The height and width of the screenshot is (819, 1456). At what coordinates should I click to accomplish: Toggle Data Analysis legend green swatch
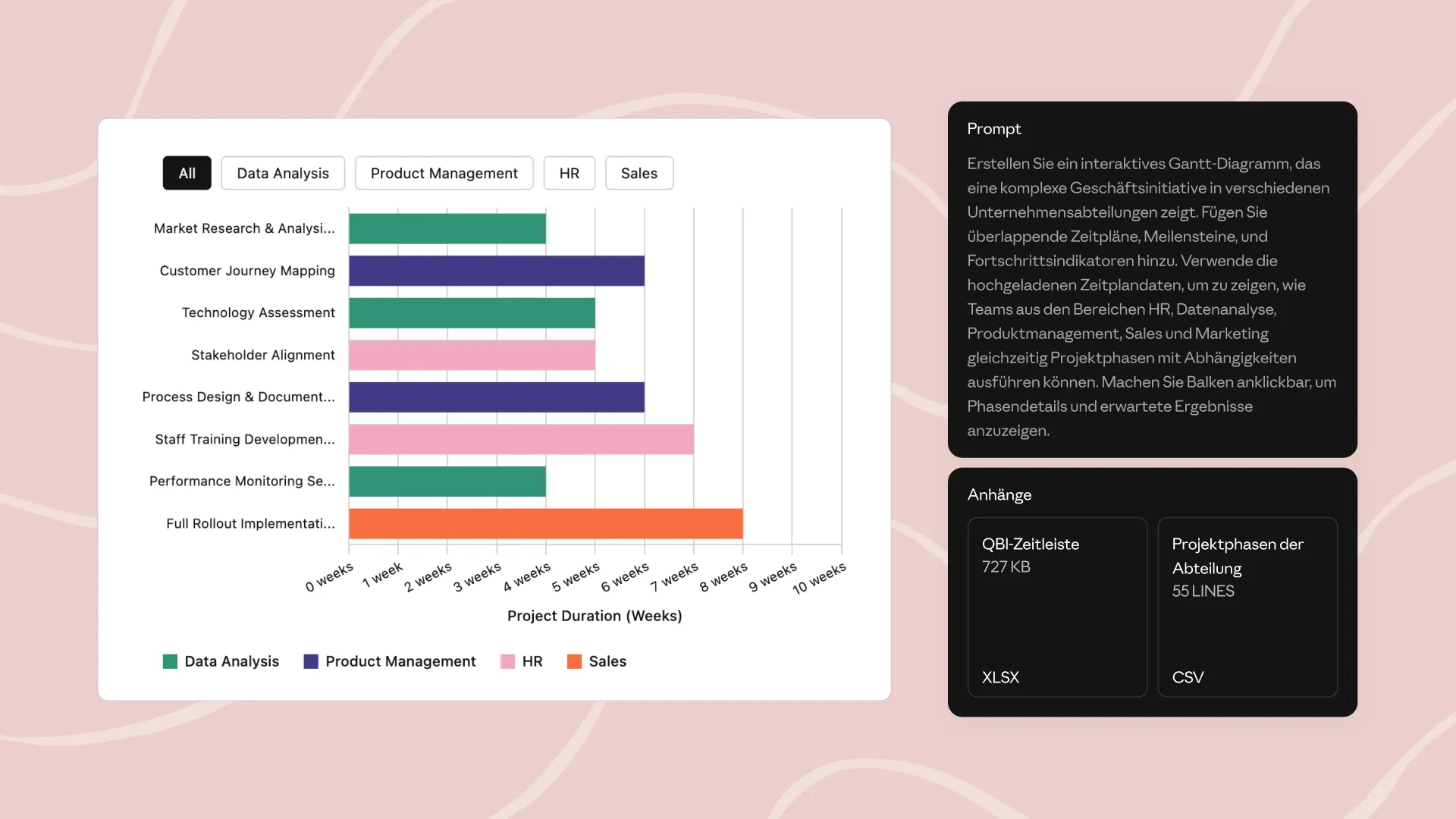[x=170, y=661]
